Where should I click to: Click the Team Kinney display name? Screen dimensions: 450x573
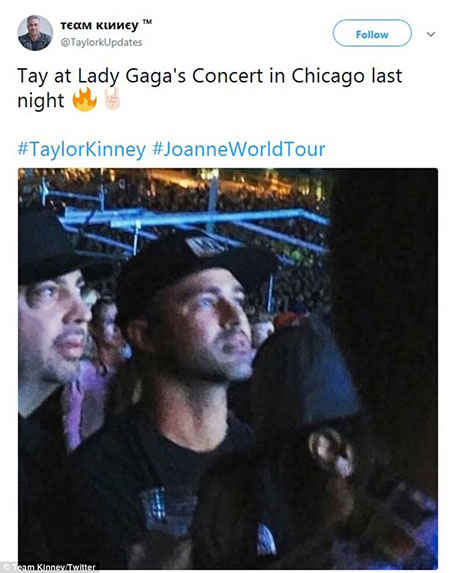click(x=99, y=25)
